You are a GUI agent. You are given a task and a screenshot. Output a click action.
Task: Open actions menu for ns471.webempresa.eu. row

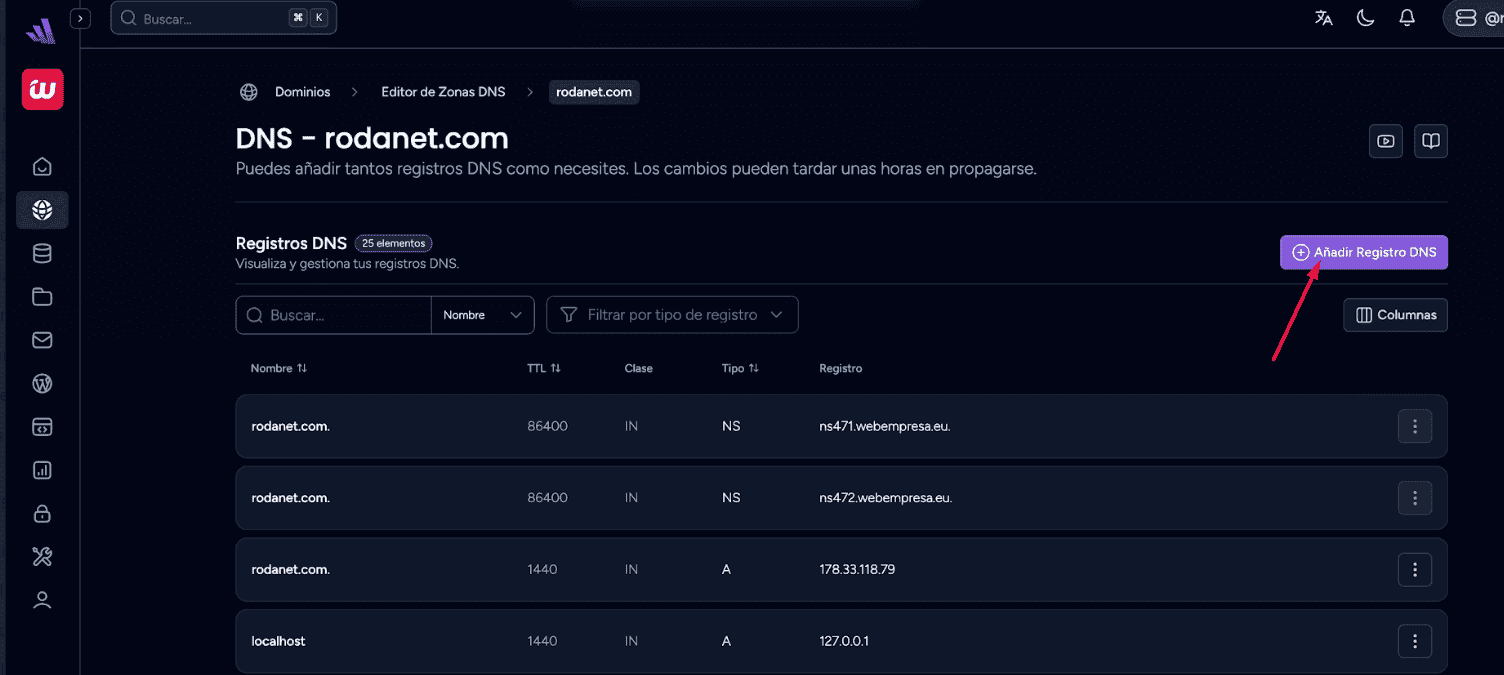1414,426
